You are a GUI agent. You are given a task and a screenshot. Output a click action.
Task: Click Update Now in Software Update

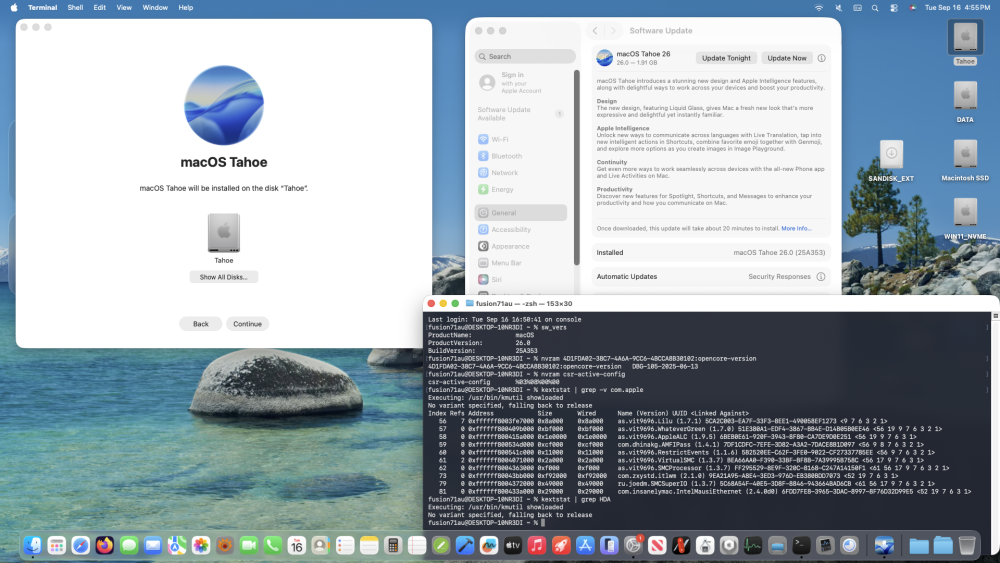click(x=786, y=58)
